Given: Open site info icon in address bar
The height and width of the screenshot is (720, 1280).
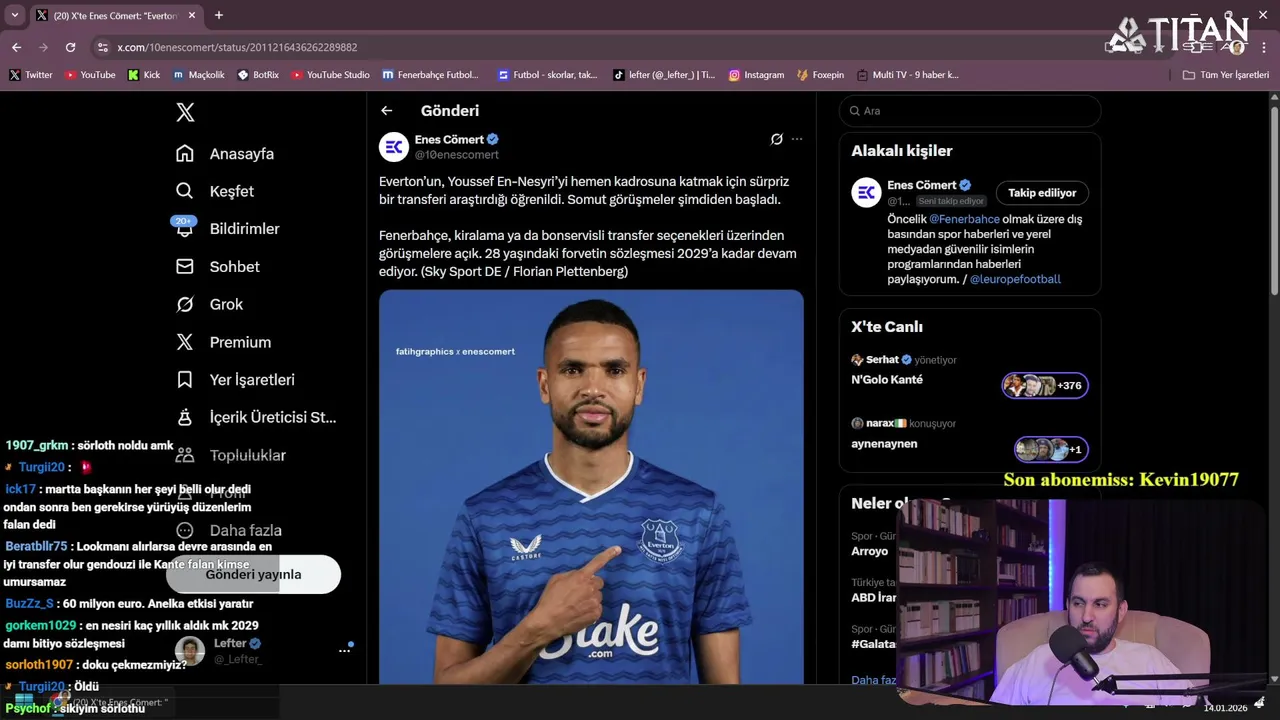Looking at the screenshot, I should (x=103, y=47).
